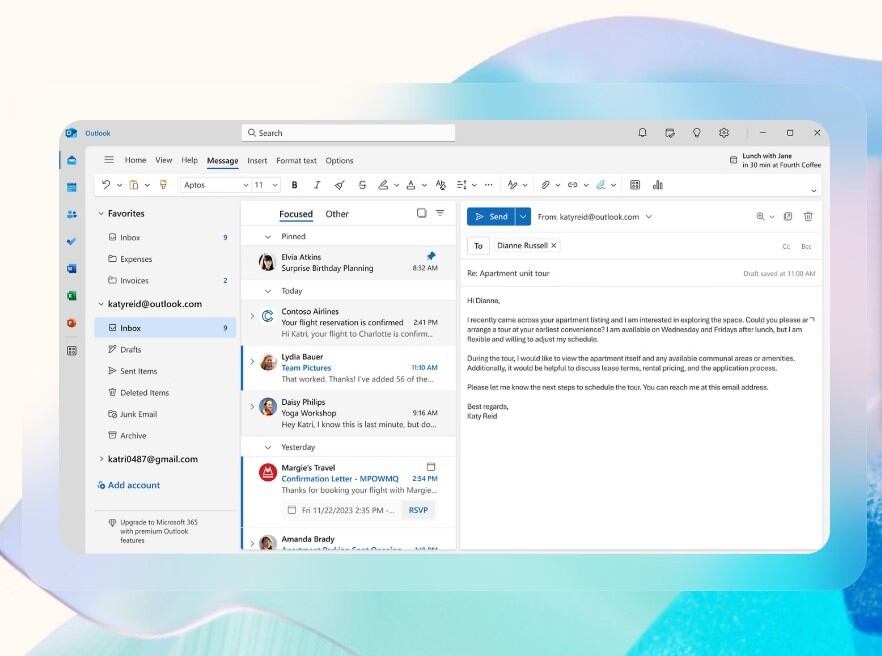Click the Bold formatting icon

tap(294, 185)
